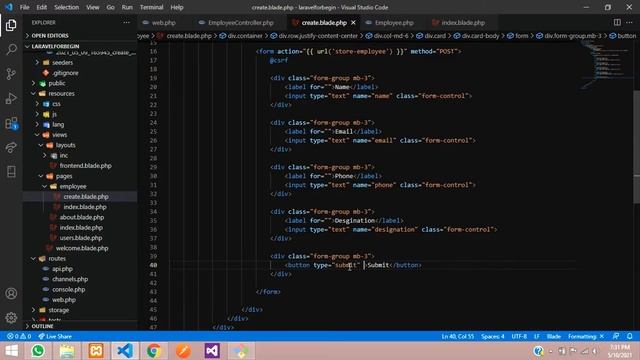The image size is (640, 360).
Task: Open the Selection menu
Action: coord(67,7)
